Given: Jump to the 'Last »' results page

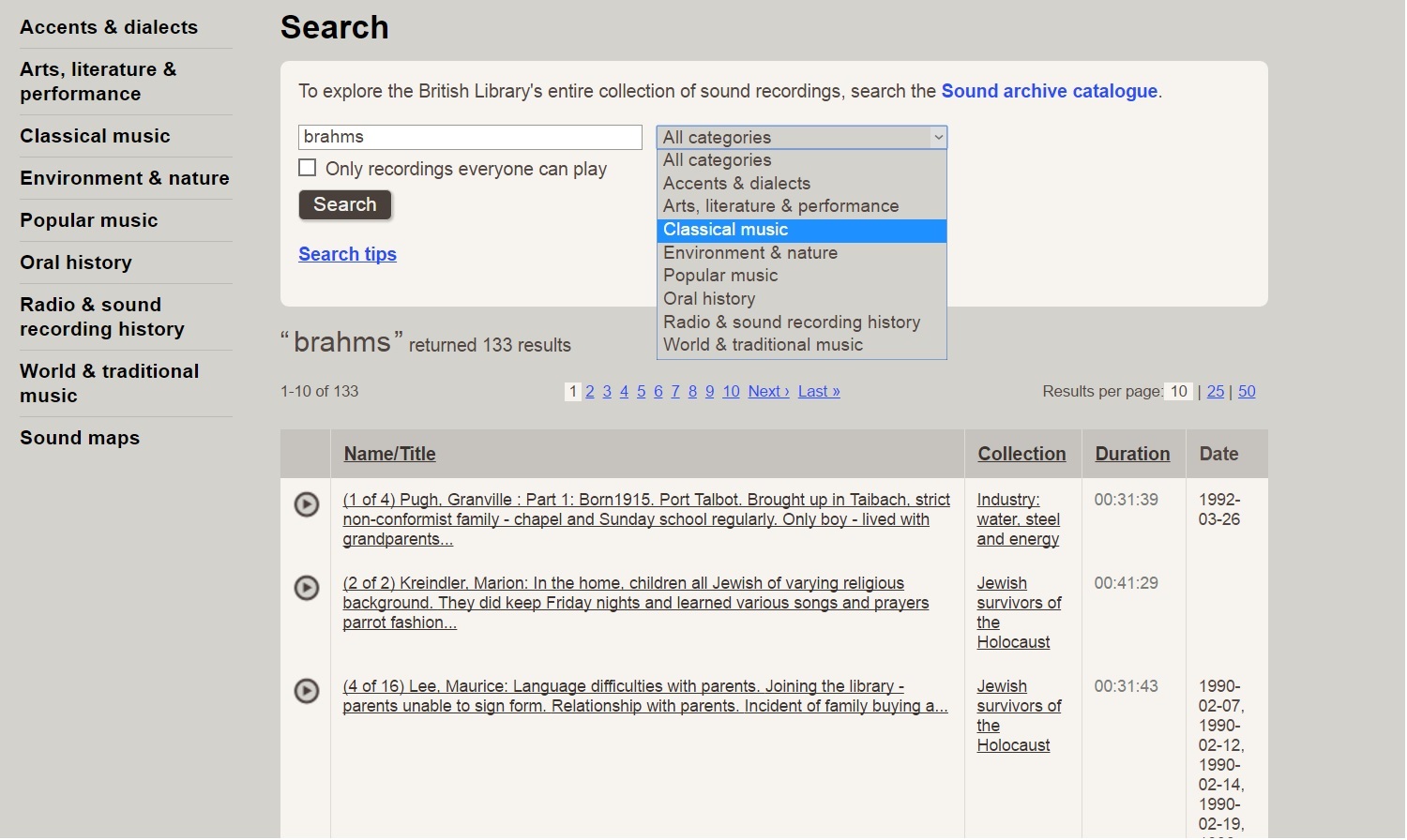Looking at the screenshot, I should (819, 392).
